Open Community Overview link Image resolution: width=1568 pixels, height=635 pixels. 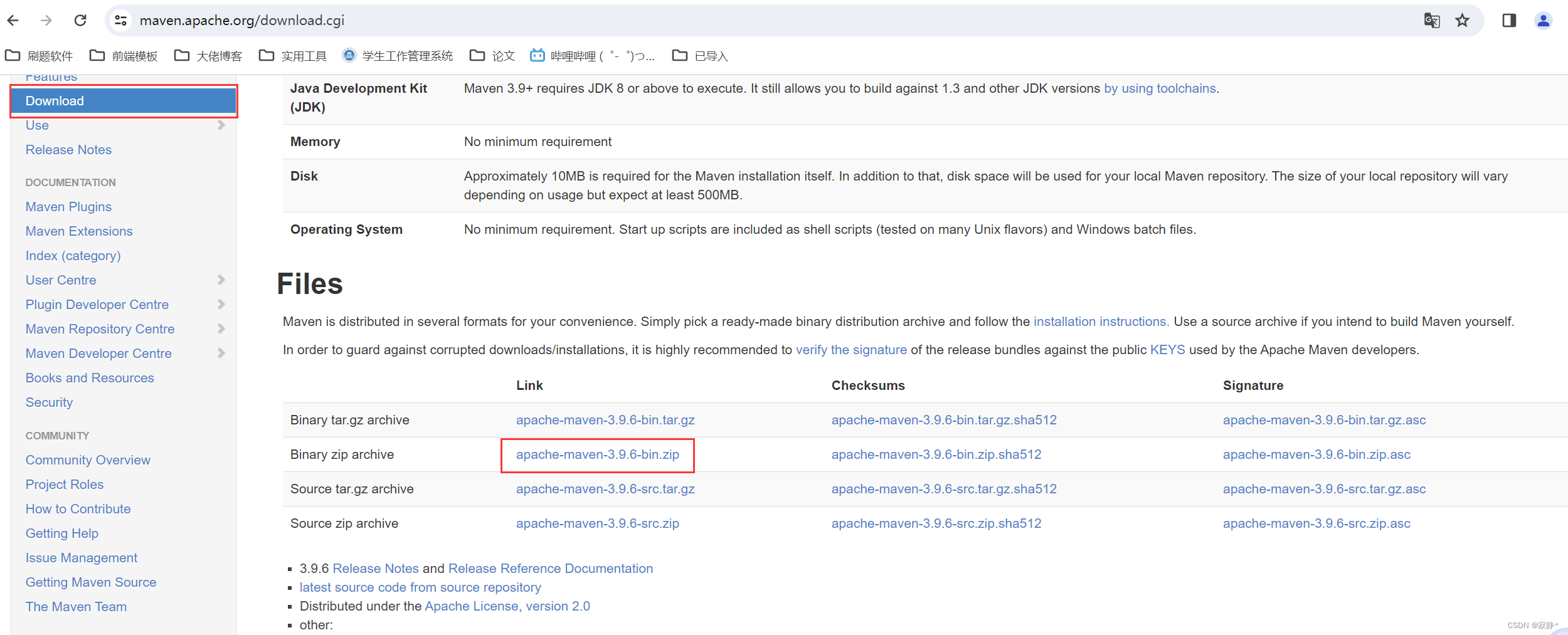(x=88, y=460)
